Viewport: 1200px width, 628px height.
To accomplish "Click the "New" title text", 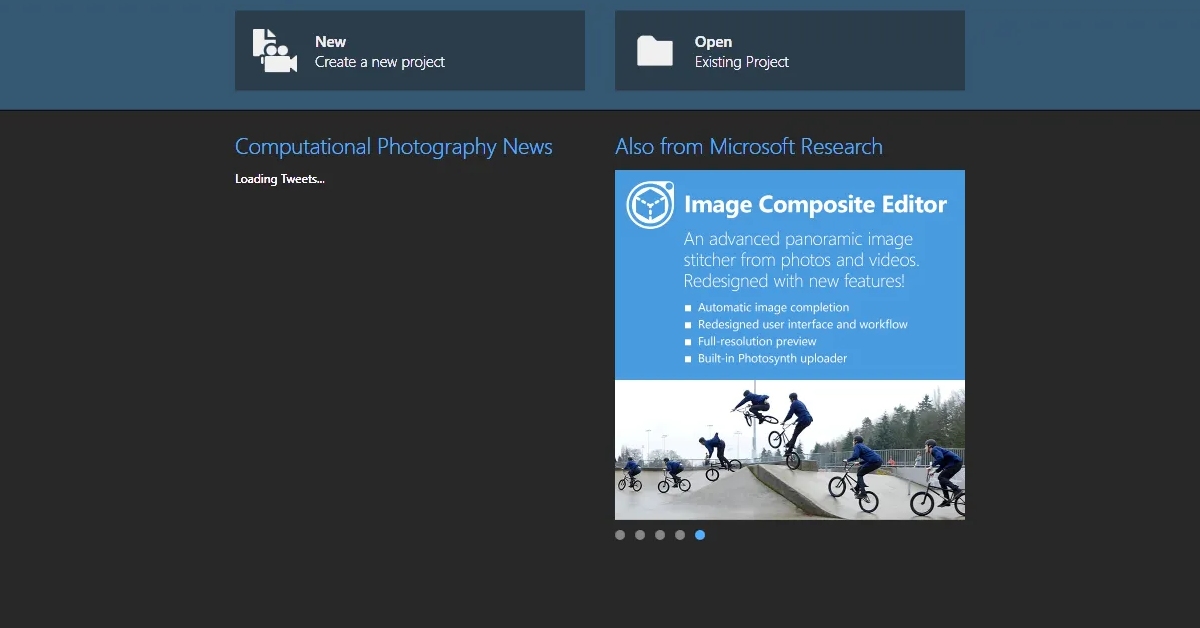I will pyautogui.click(x=330, y=42).
